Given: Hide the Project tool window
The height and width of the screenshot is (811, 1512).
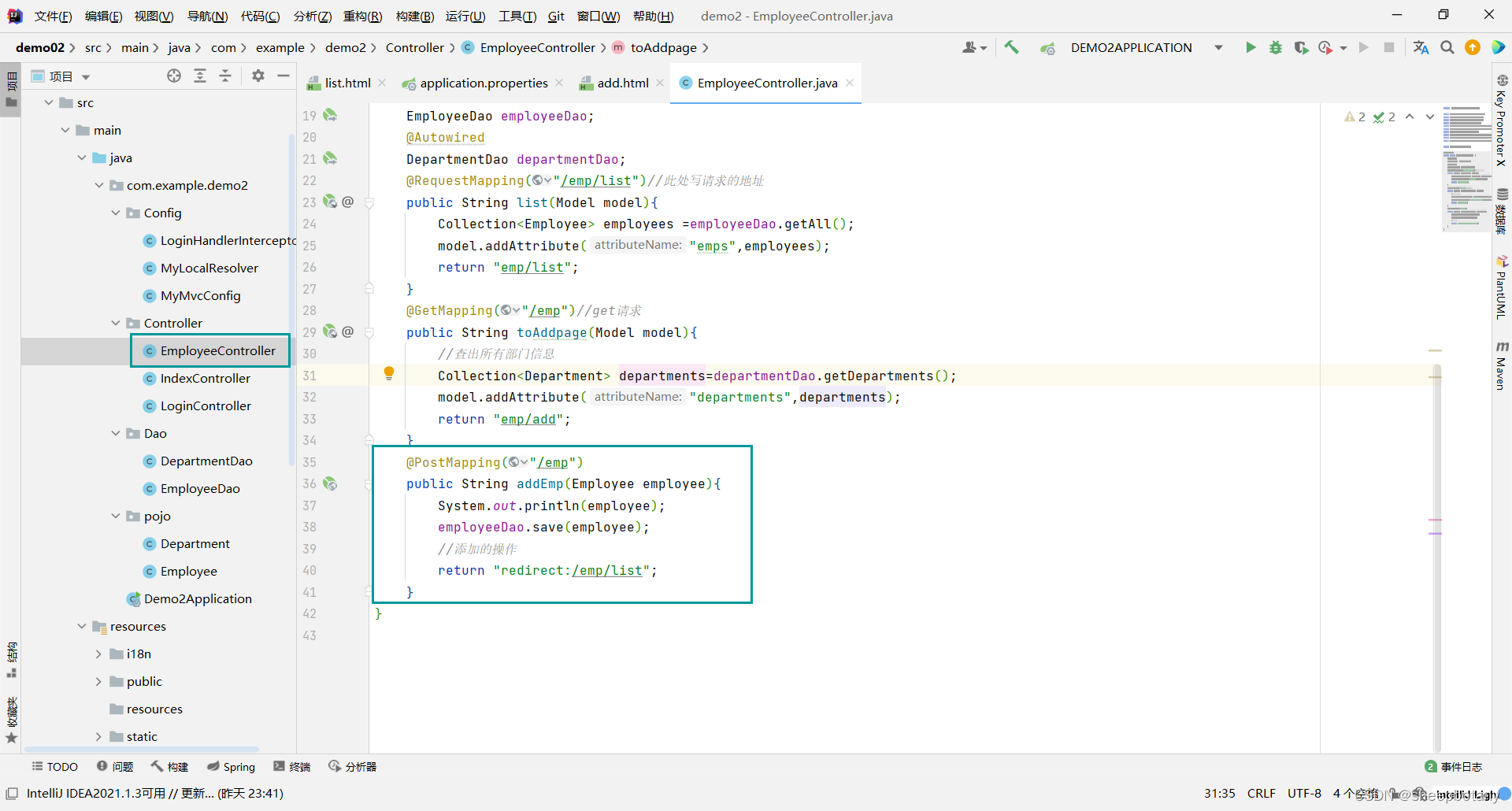Looking at the screenshot, I should [283, 76].
